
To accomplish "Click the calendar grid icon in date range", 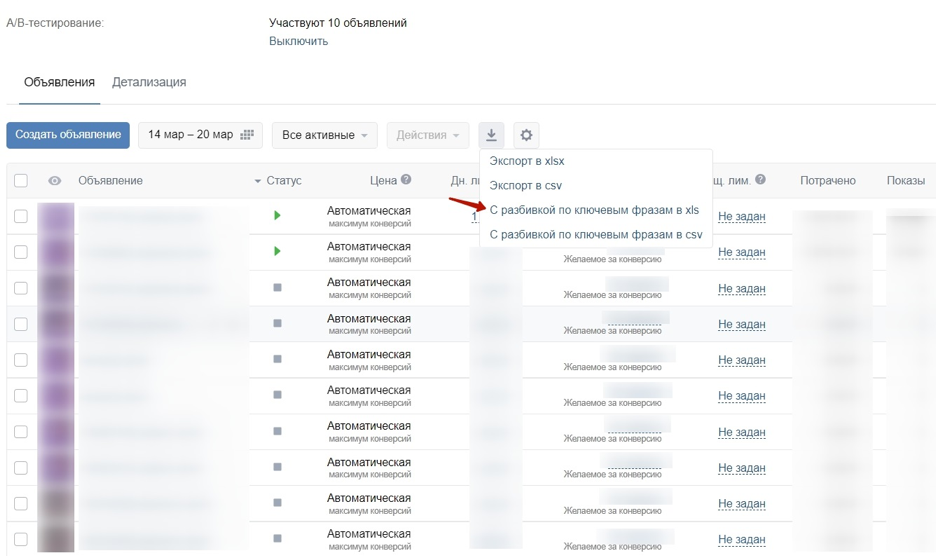I will point(248,135).
